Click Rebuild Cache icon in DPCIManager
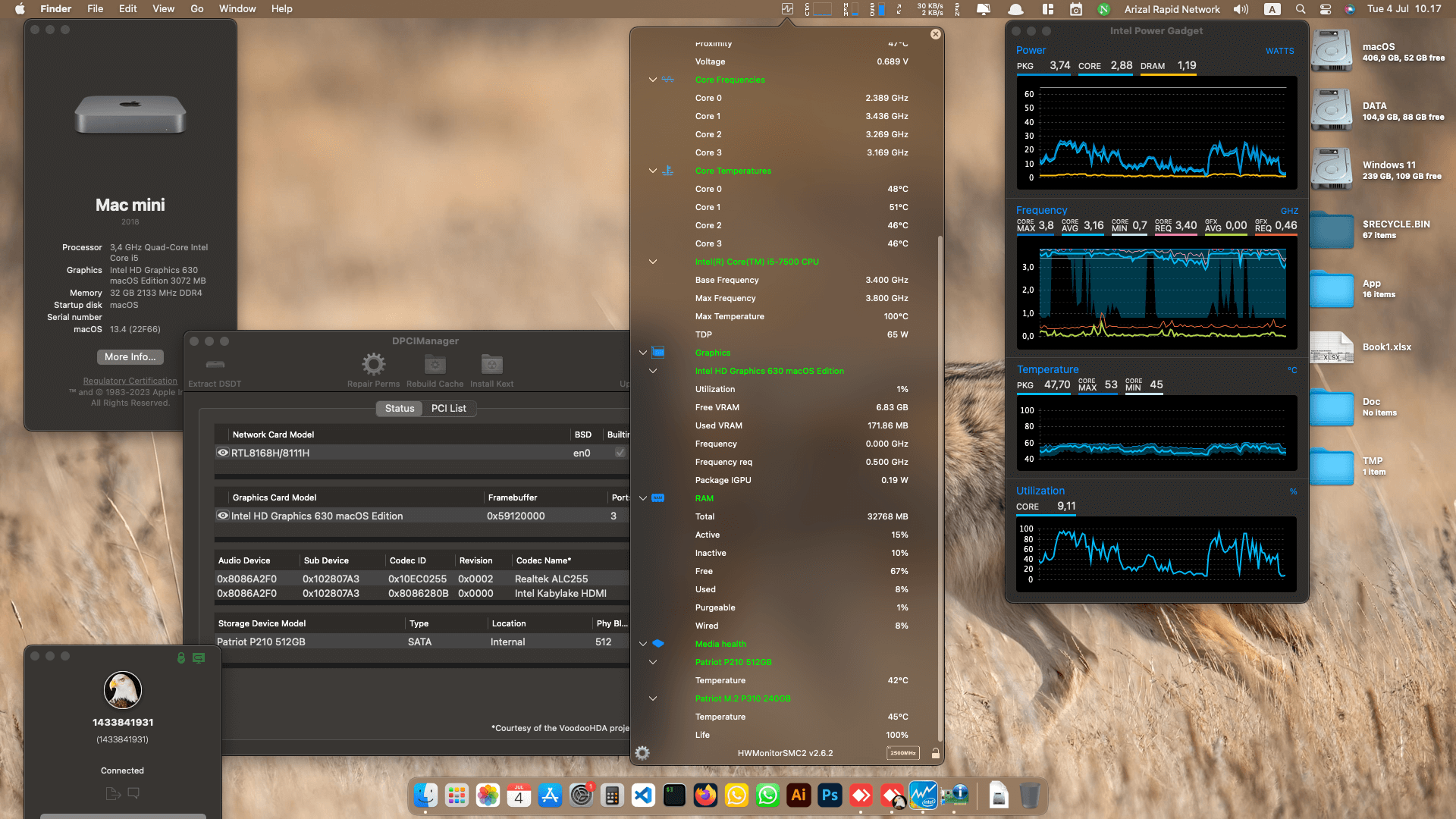The image size is (1456, 819). click(x=435, y=365)
